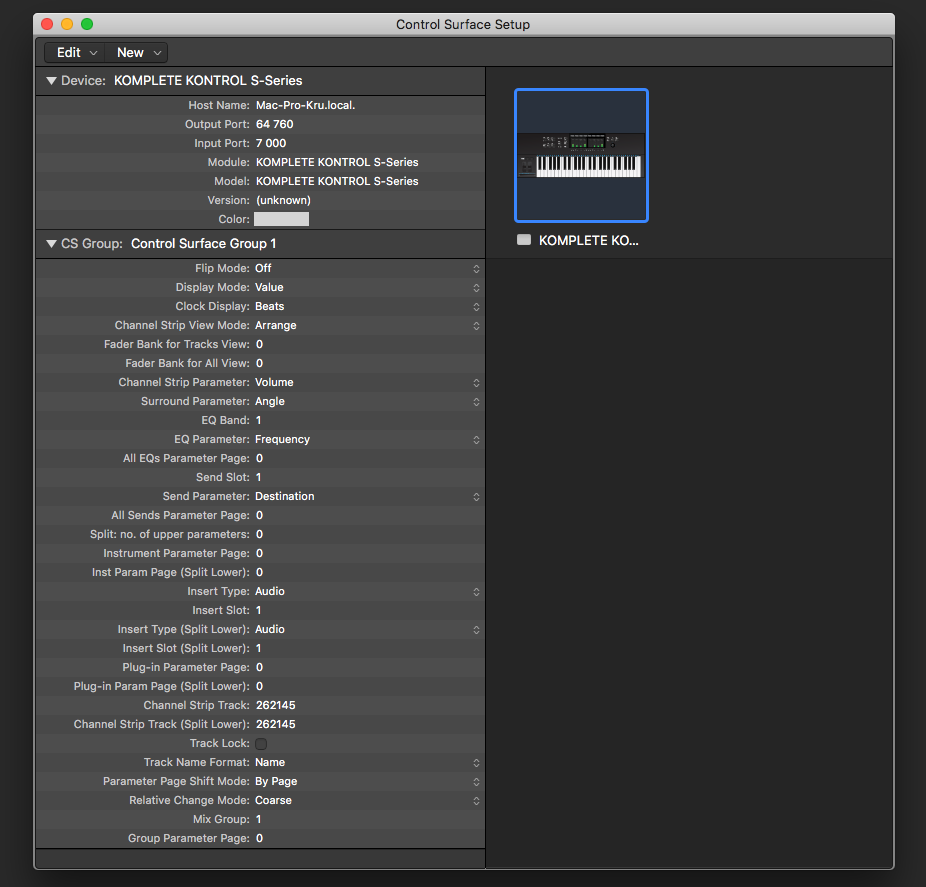The width and height of the screenshot is (926, 887).
Task: Click the Device name KOMPLETE KONTROL S-Series header
Action: (208, 80)
